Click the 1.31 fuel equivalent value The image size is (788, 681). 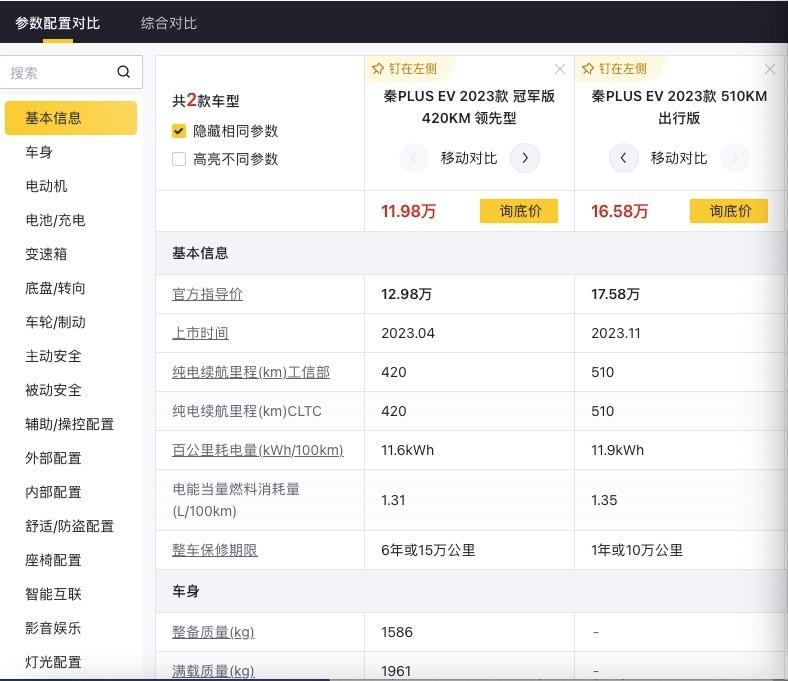tap(393, 500)
